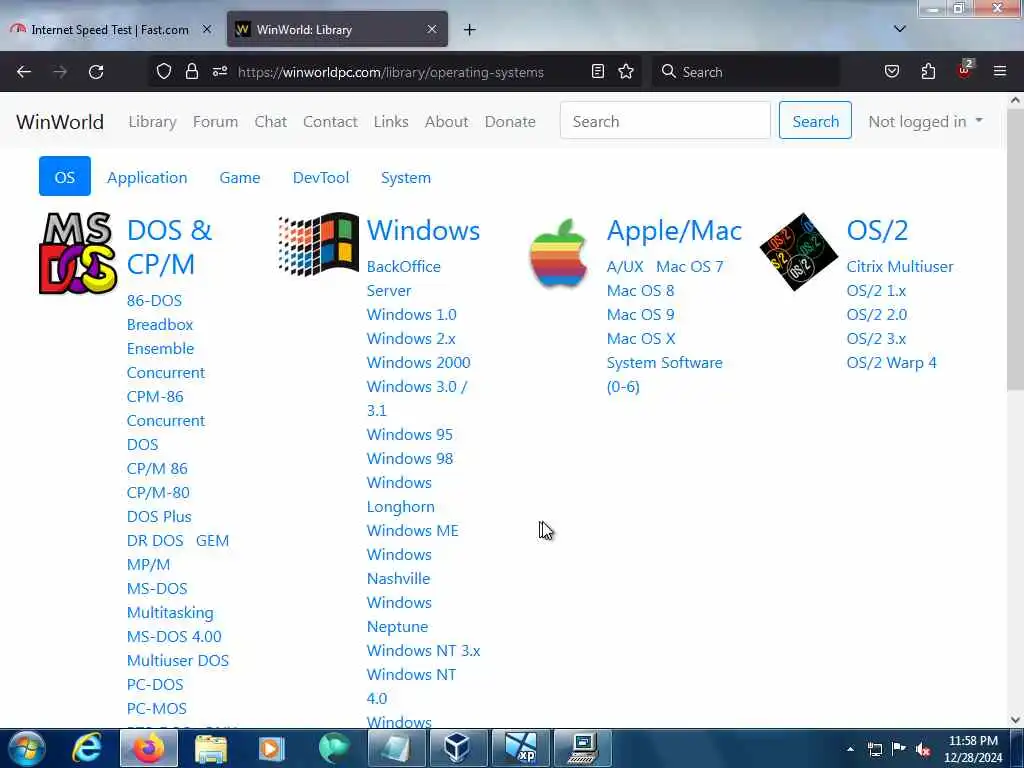The width and height of the screenshot is (1024, 768).
Task: Open the Mac OS 9 link
Action: [x=640, y=314]
